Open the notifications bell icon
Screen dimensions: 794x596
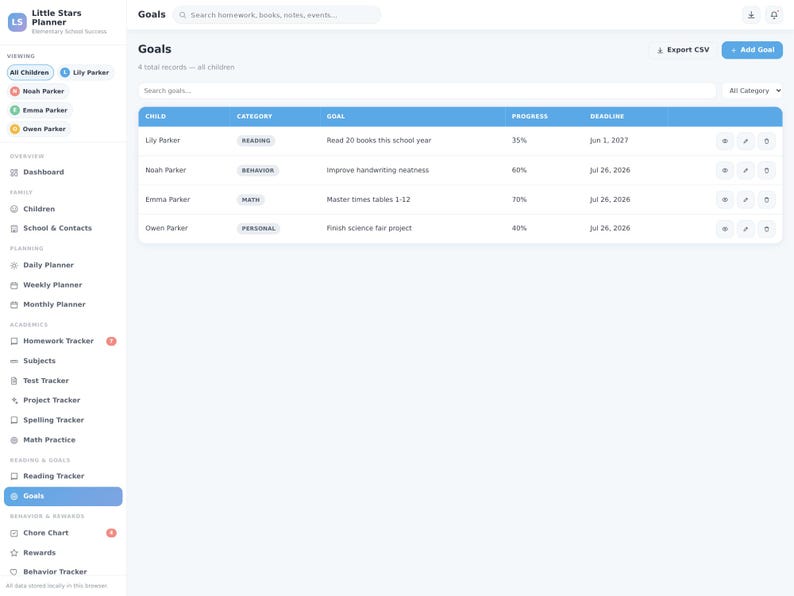pos(774,15)
